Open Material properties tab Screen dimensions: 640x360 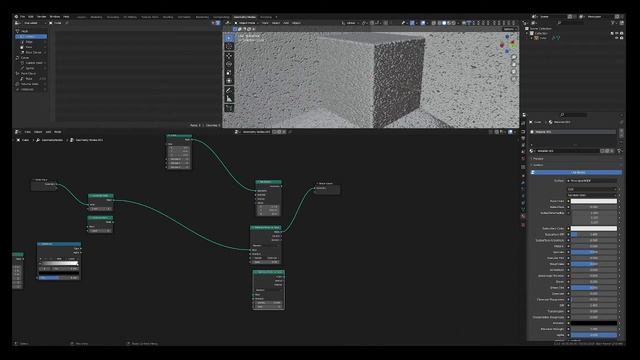pyautogui.click(x=523, y=216)
